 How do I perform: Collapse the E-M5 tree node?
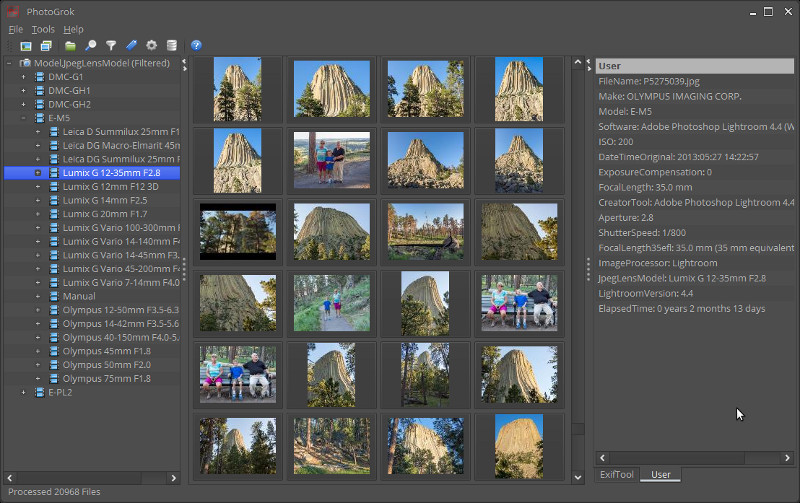(24, 118)
